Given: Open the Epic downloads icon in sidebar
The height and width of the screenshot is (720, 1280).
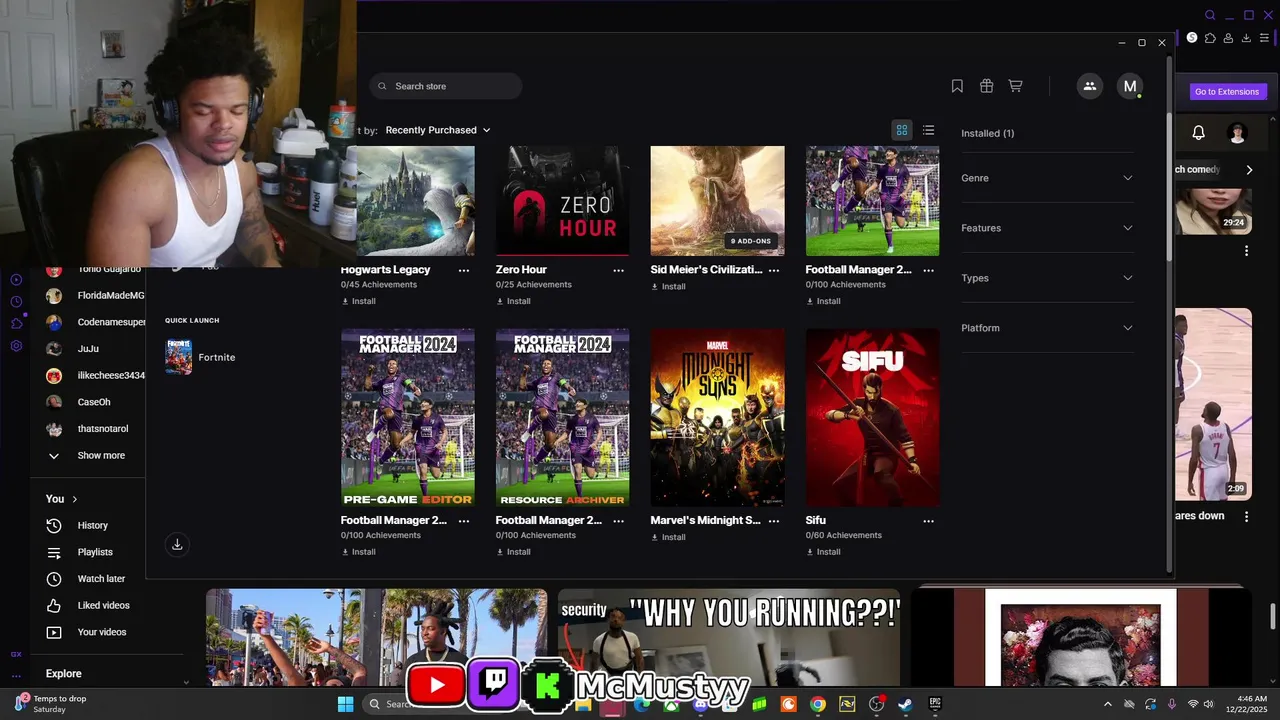Looking at the screenshot, I should tap(177, 544).
